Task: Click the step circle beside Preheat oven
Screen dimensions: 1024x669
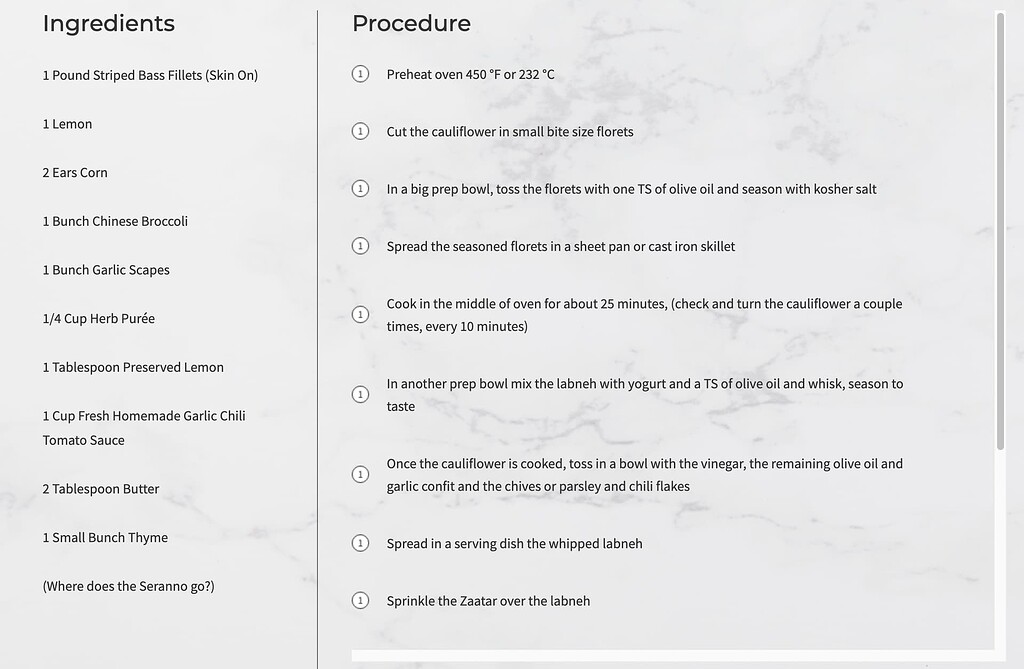Action: click(361, 74)
